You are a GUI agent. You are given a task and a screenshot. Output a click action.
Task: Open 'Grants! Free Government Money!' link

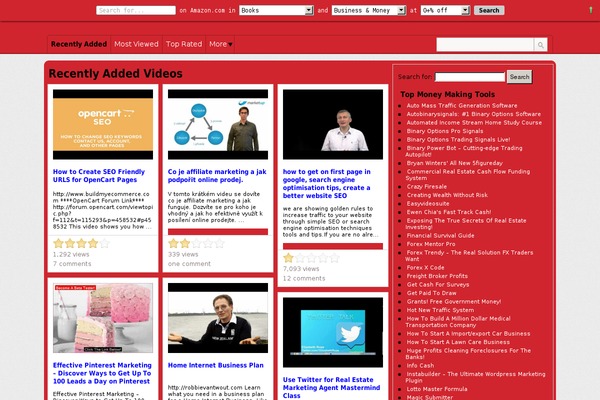point(454,302)
